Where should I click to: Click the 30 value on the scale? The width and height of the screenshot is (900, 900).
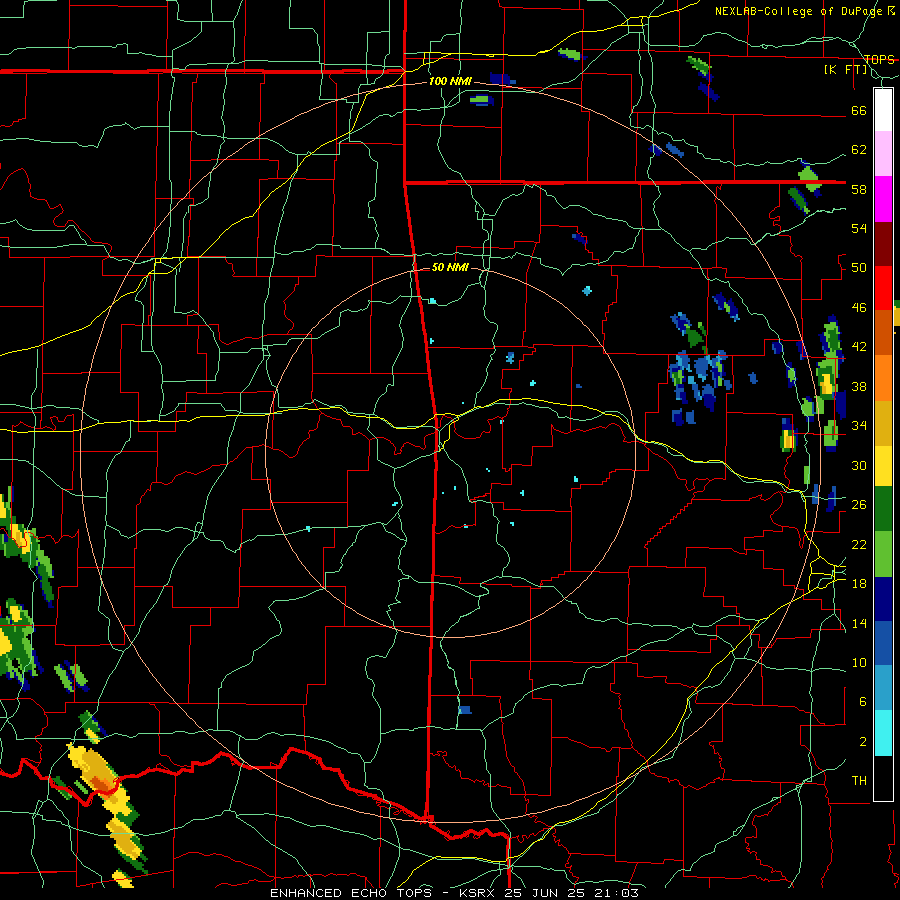[859, 465]
